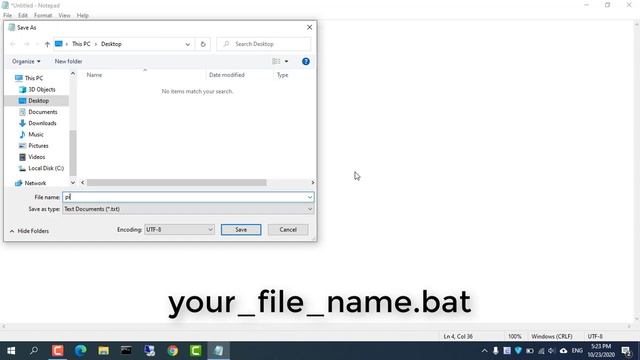Open Documents folder in the sidebar
Viewport: 640px width, 360px height.
[42, 112]
